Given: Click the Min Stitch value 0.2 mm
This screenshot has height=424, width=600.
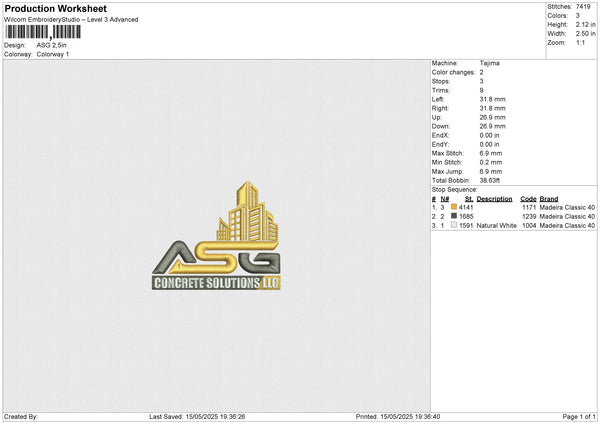Looking at the screenshot, I should click(x=491, y=162).
